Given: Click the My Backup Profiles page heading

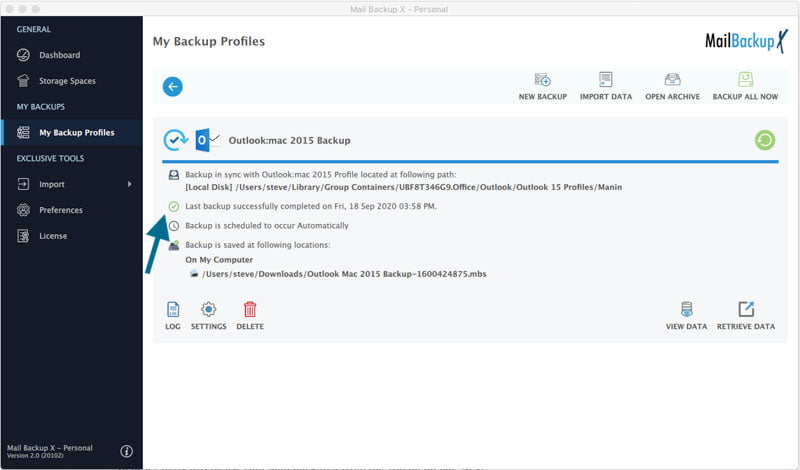Looking at the screenshot, I should 209,41.
